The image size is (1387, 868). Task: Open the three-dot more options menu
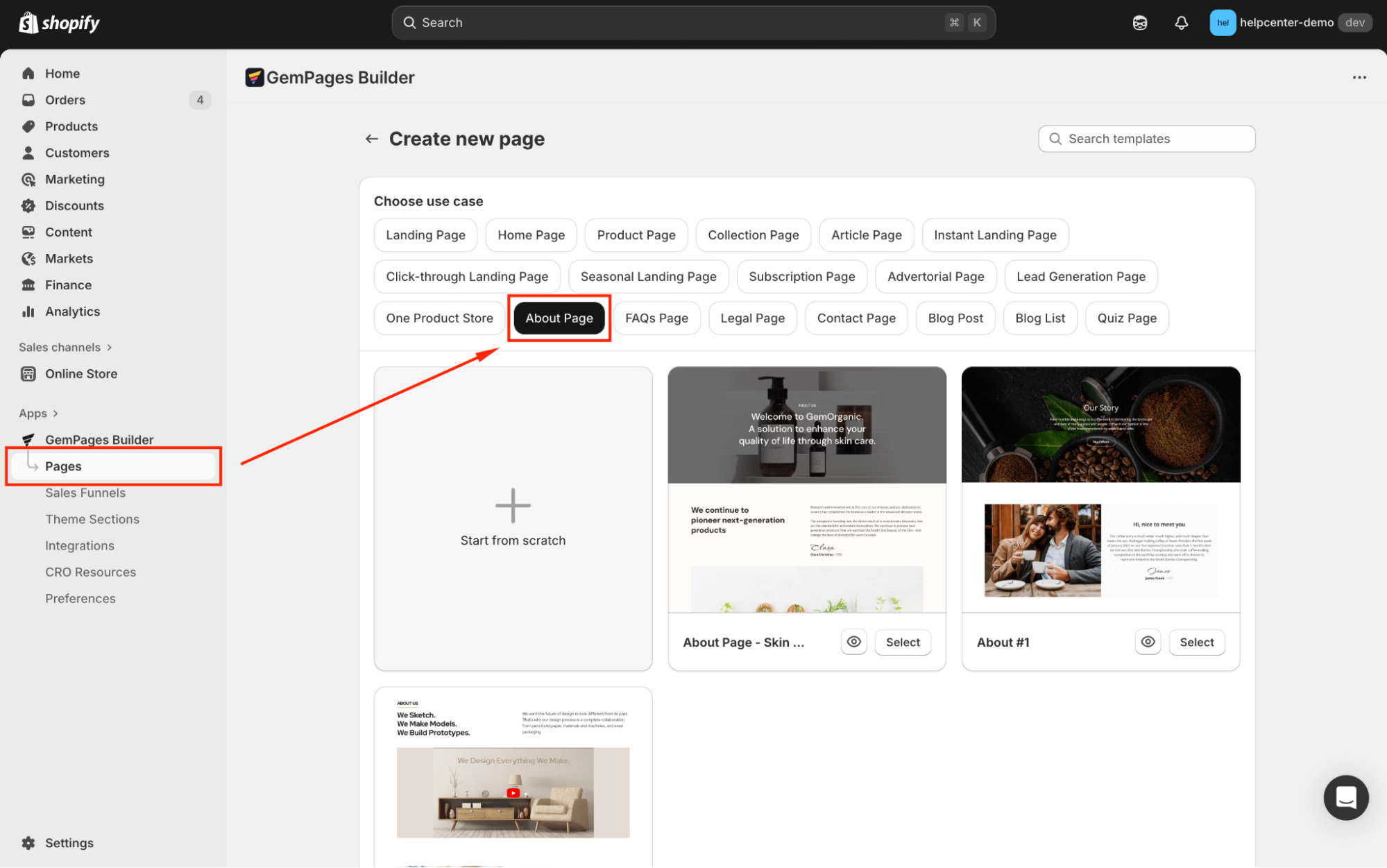pos(1359,78)
